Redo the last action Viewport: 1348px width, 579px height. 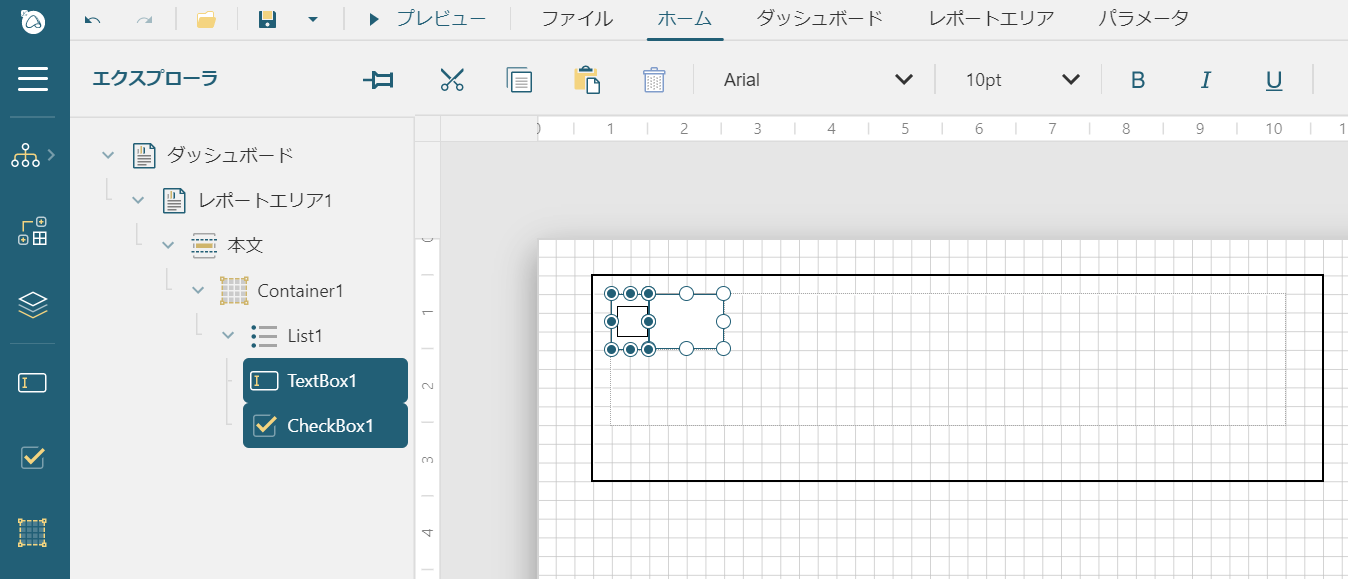point(145,19)
